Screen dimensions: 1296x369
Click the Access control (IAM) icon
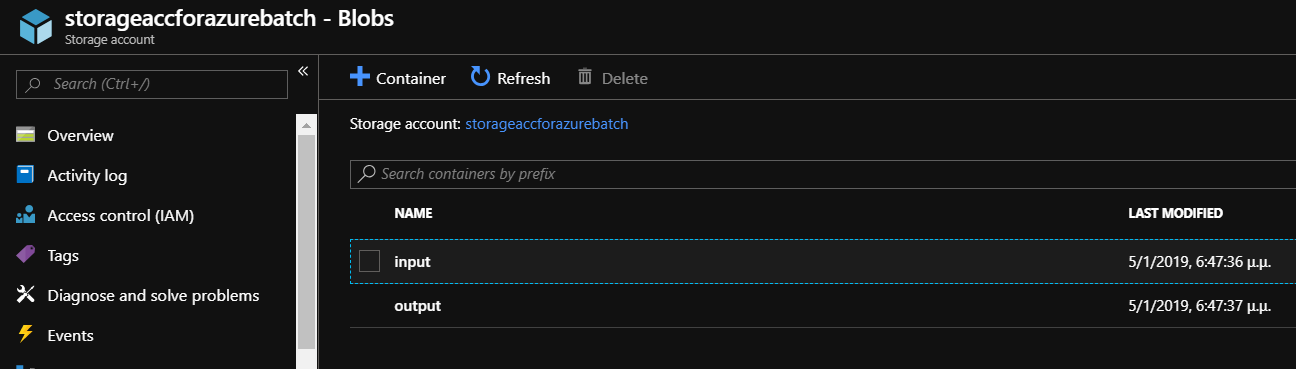[26, 215]
